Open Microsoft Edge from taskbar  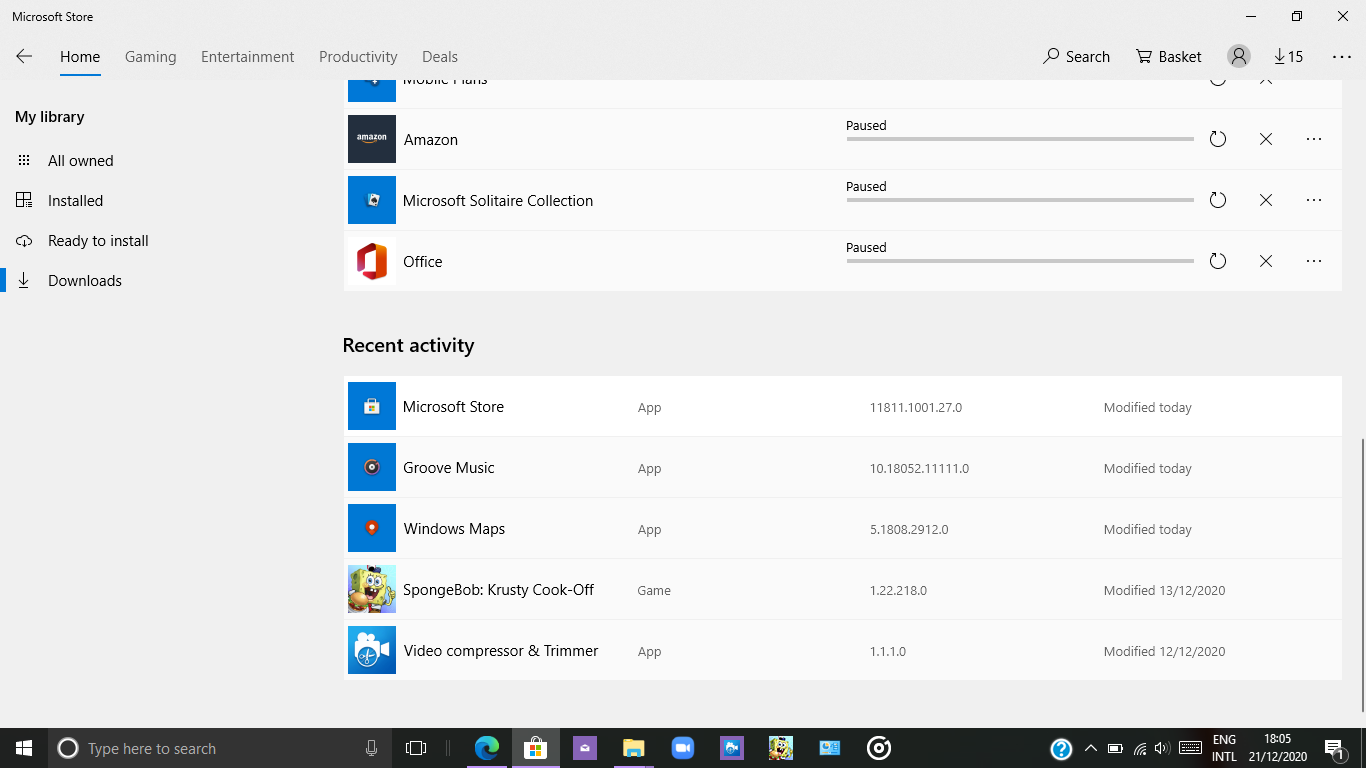487,748
